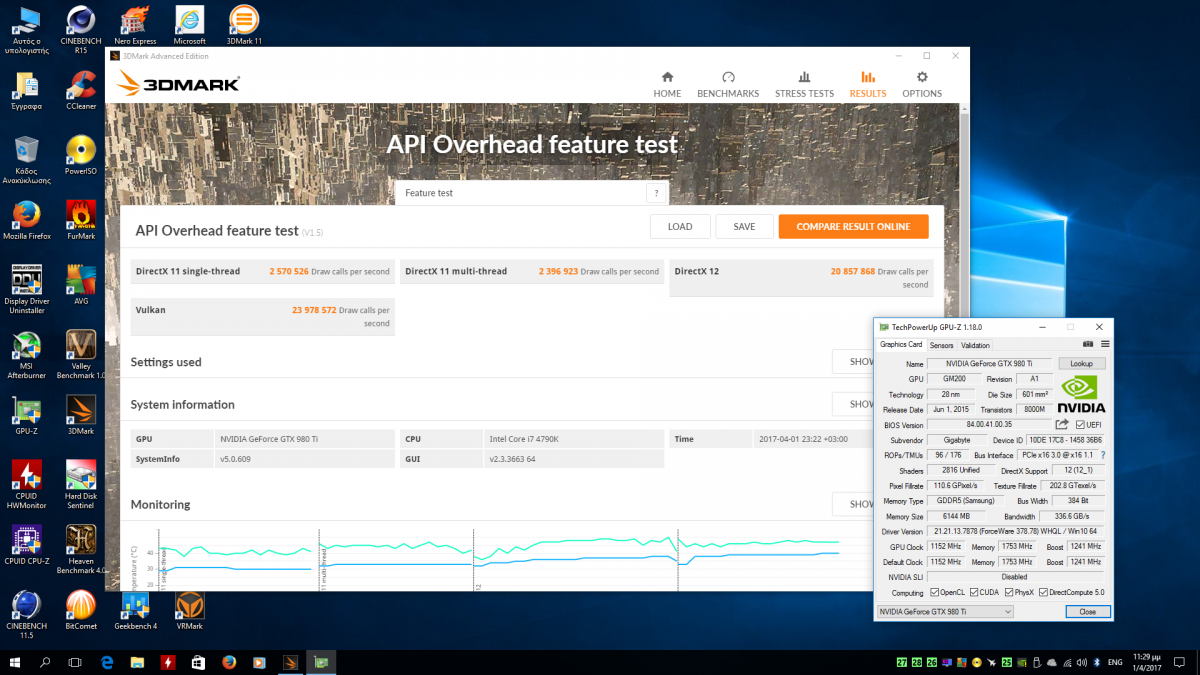This screenshot has height=675, width=1200.
Task: Open 3DMark 11 desktop shortcut
Action: [x=244, y=26]
